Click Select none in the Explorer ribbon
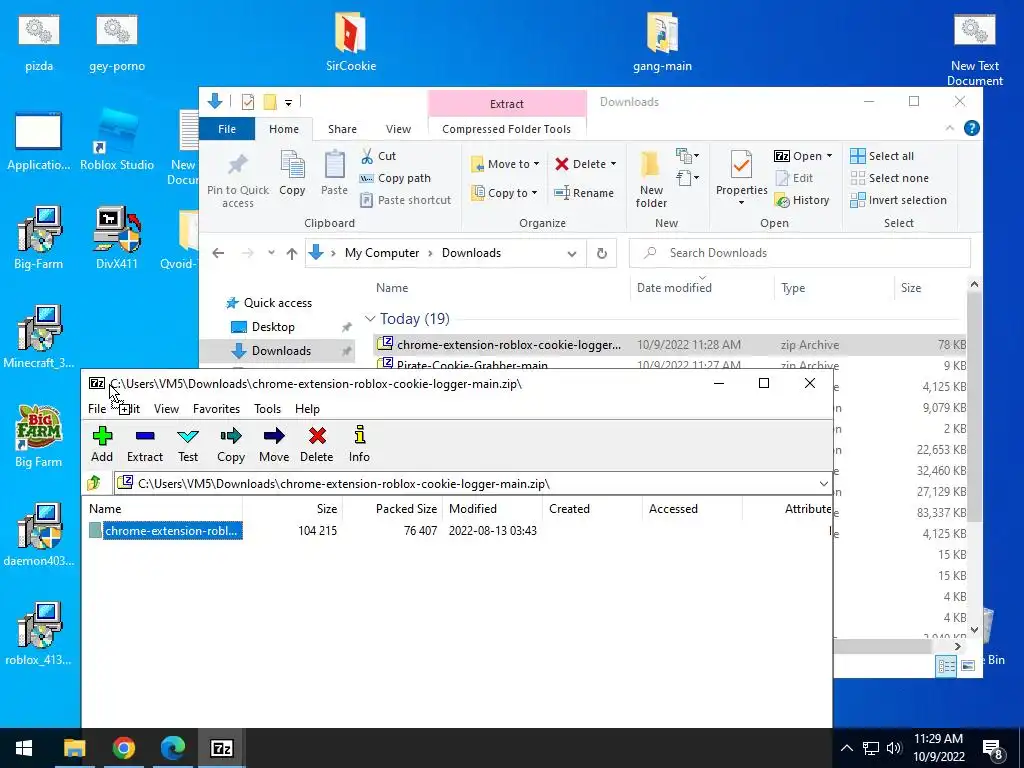Screen dimensions: 1024x768 coord(889,178)
